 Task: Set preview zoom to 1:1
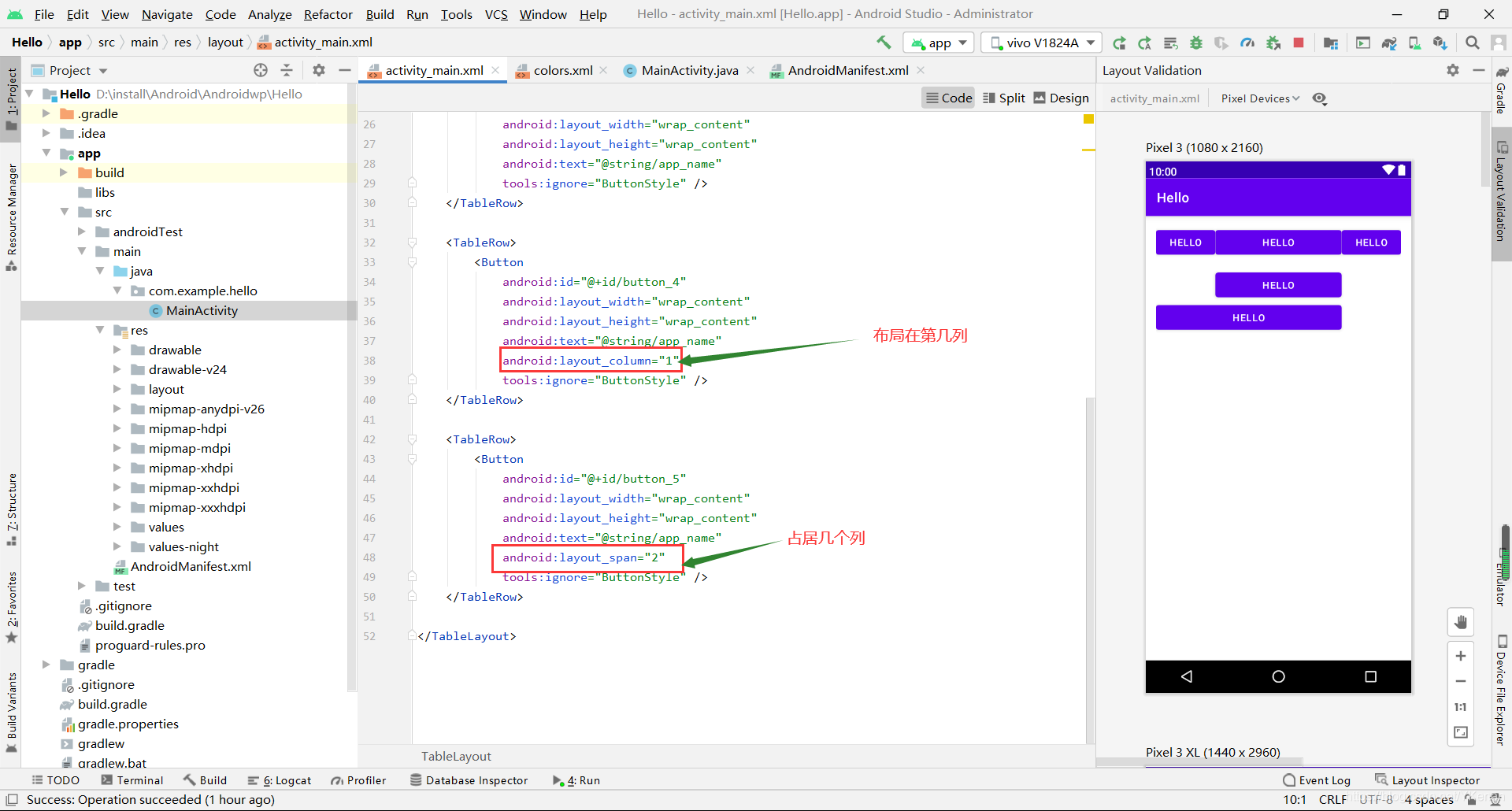1461,707
